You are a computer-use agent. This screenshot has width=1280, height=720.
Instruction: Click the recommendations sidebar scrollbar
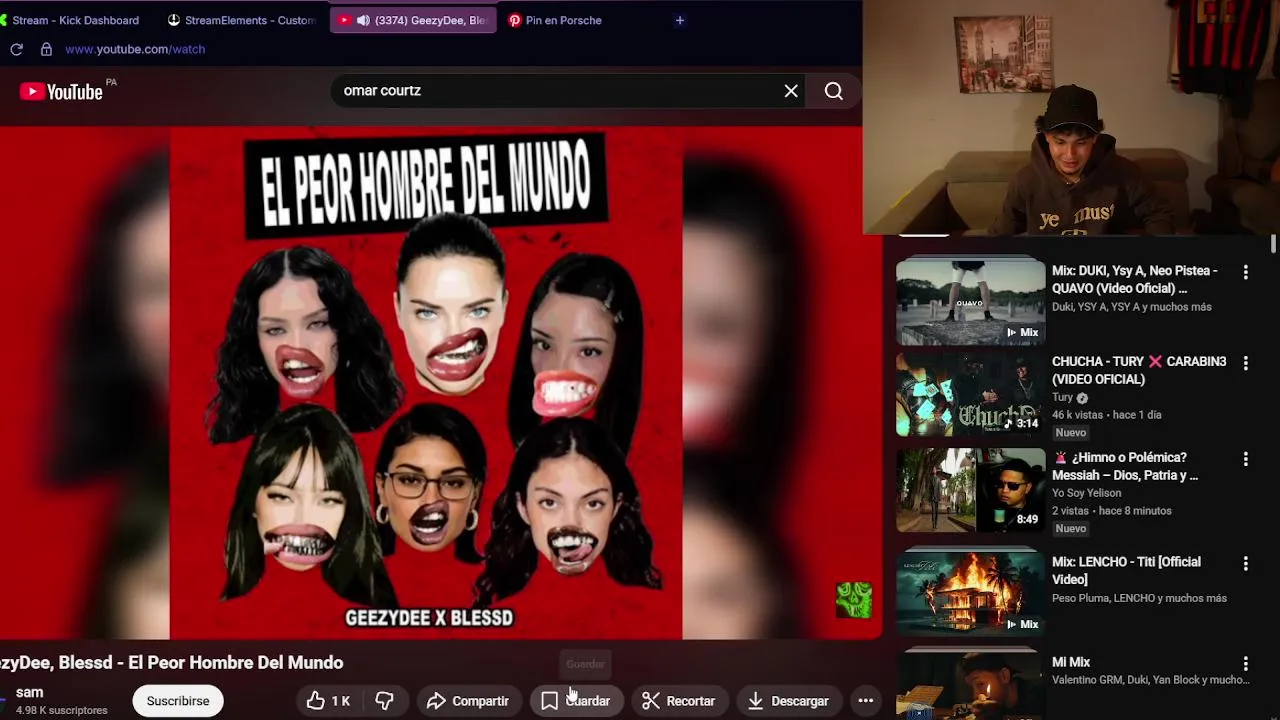(x=1273, y=245)
